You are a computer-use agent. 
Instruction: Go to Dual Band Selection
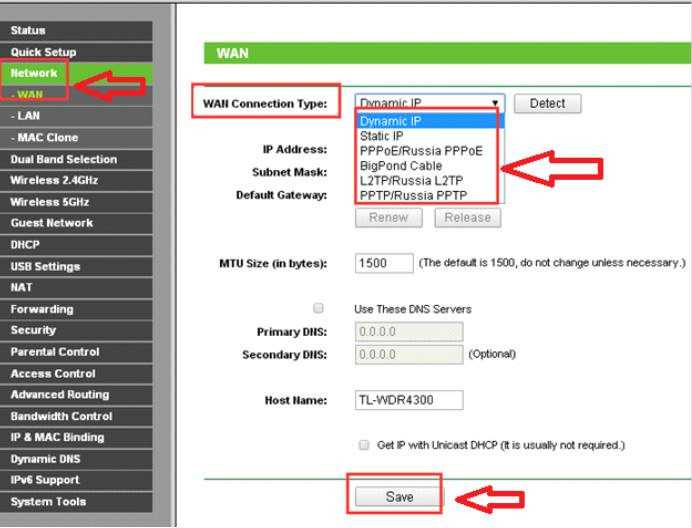(76, 159)
